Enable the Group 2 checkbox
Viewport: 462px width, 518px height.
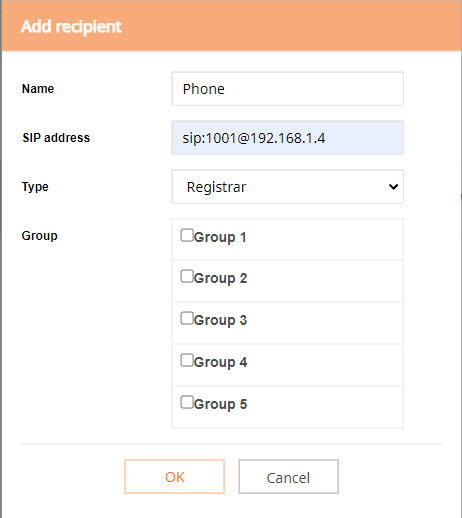click(x=187, y=276)
